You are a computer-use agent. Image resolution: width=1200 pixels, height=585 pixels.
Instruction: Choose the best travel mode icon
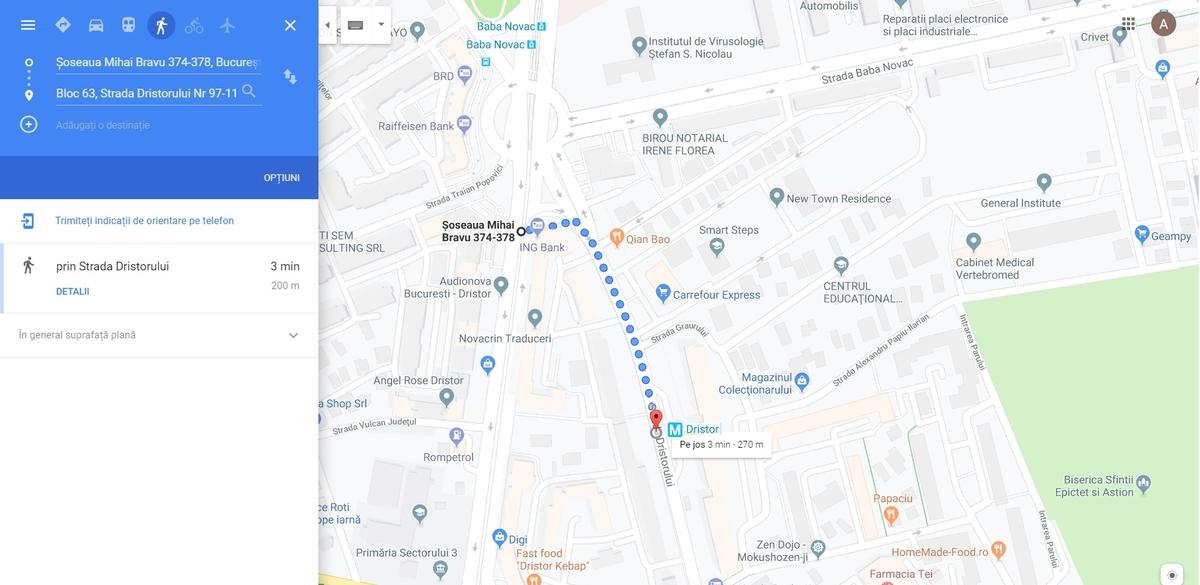(x=63, y=25)
